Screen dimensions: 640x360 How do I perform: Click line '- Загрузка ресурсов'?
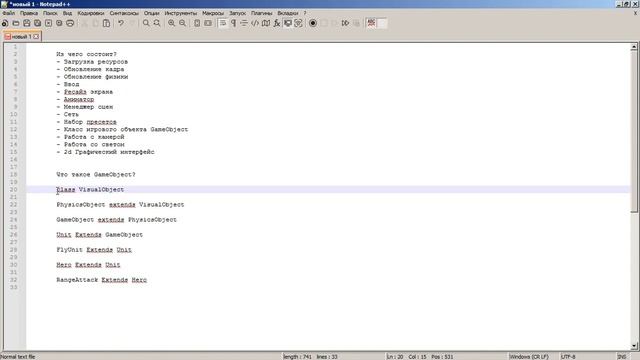(92, 62)
